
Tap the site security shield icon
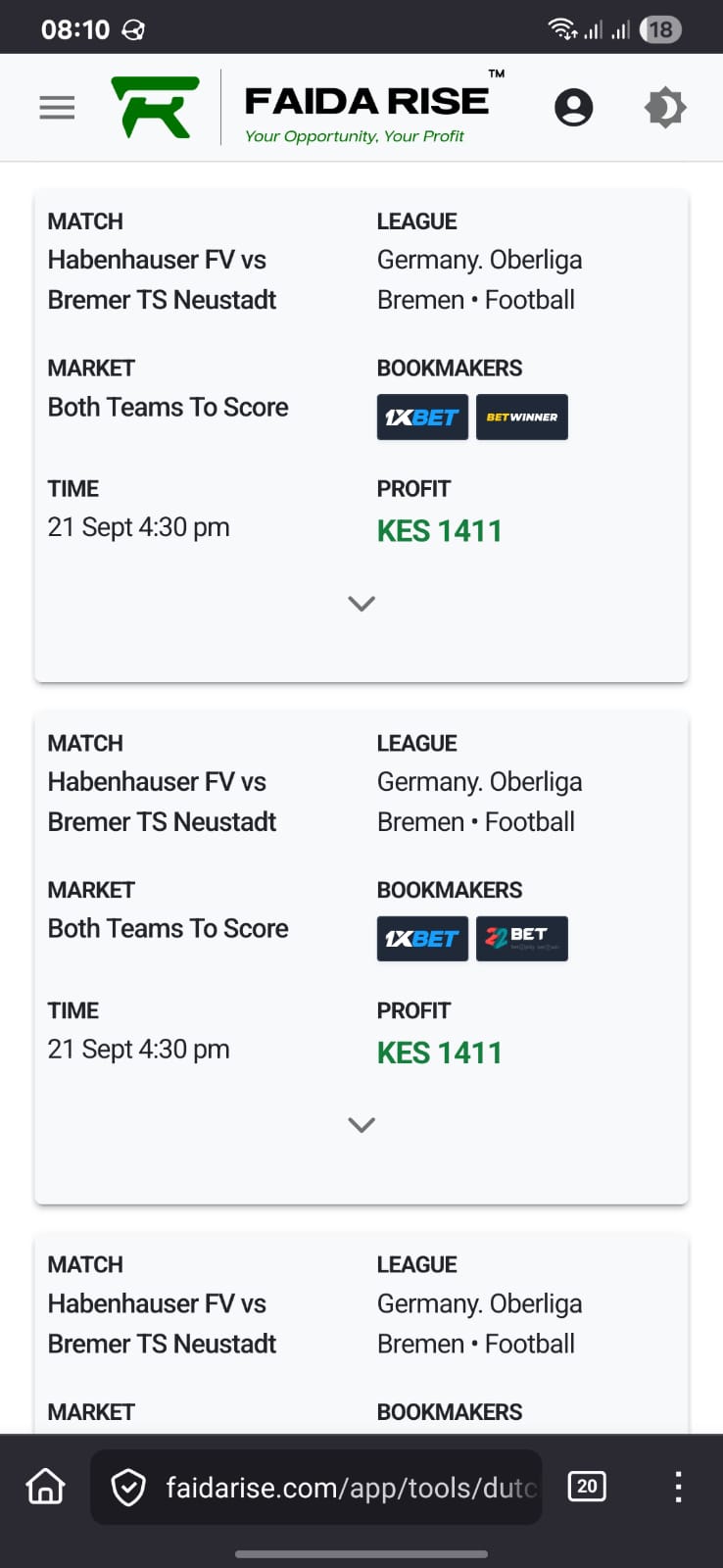coord(128,1488)
